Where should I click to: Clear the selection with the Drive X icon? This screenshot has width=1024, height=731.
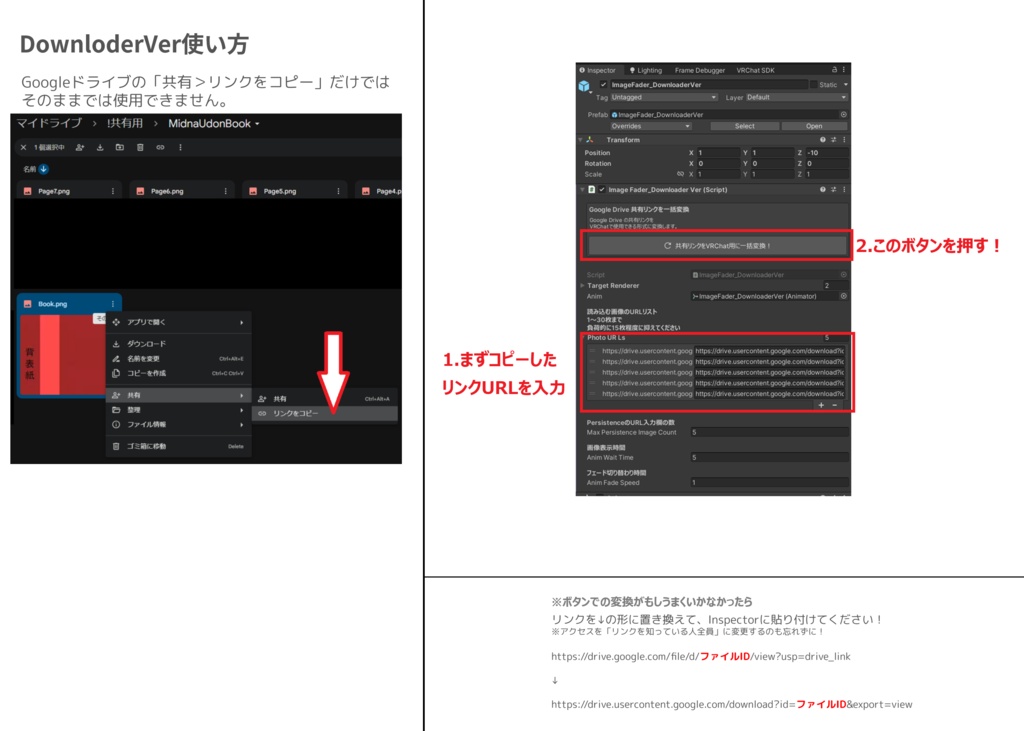24,148
